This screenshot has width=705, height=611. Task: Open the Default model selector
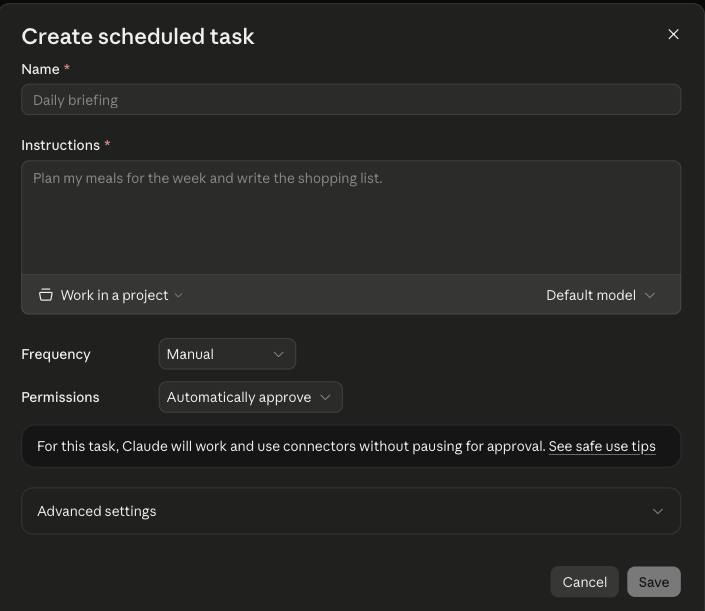pos(600,295)
